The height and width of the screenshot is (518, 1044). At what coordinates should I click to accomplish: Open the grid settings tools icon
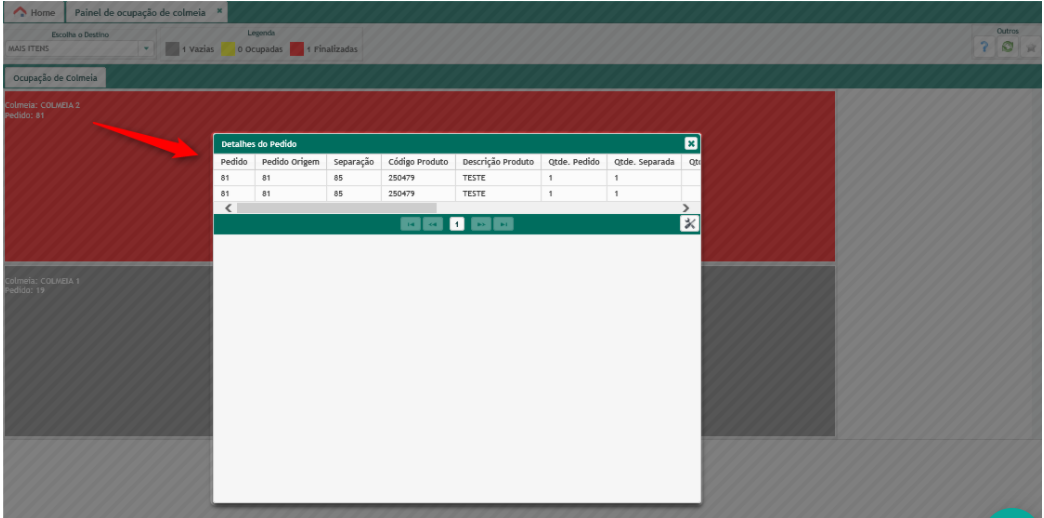(x=690, y=224)
